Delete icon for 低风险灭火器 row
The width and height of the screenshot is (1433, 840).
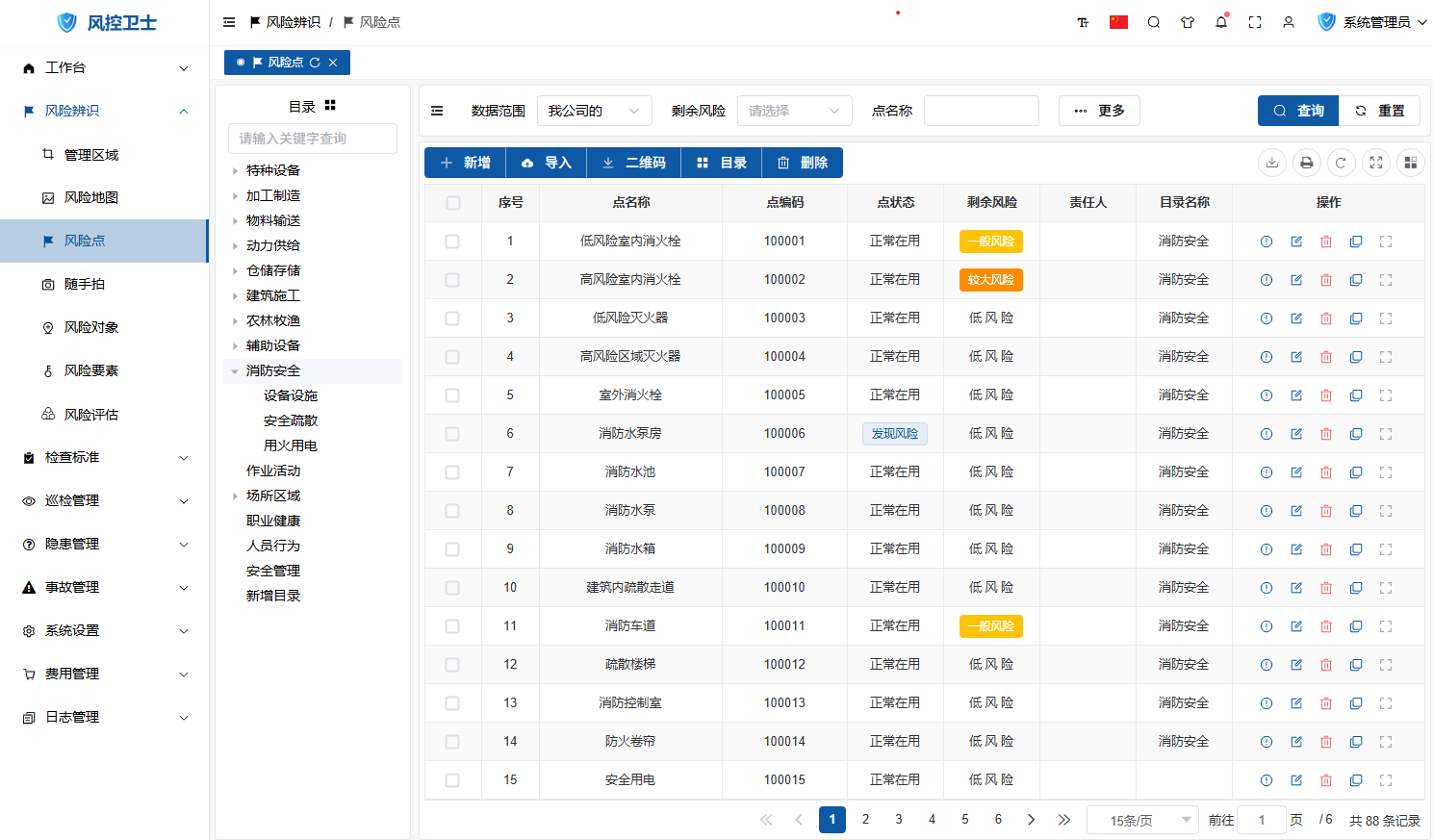[1326, 318]
